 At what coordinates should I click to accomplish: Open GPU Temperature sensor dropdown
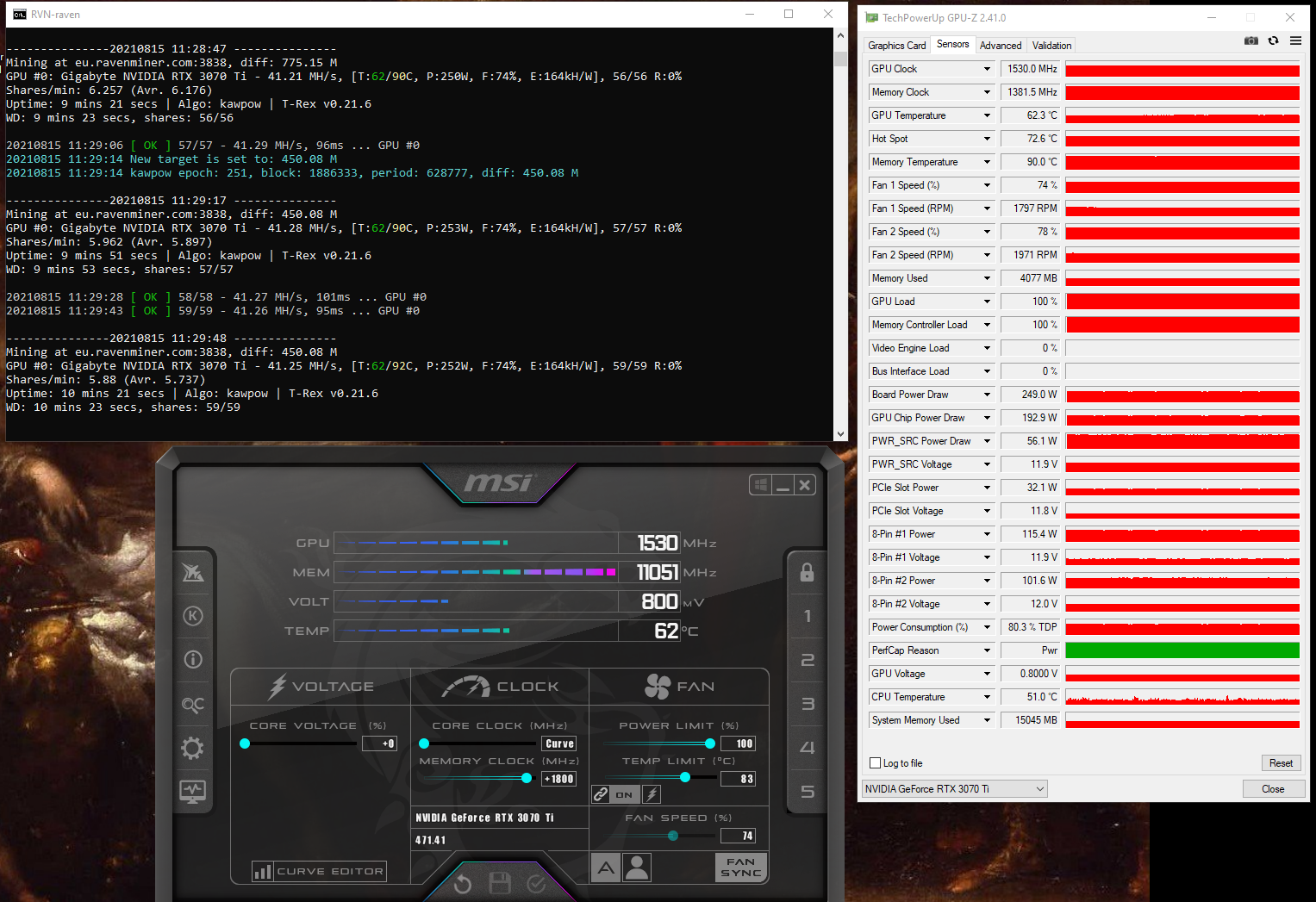tap(988, 115)
